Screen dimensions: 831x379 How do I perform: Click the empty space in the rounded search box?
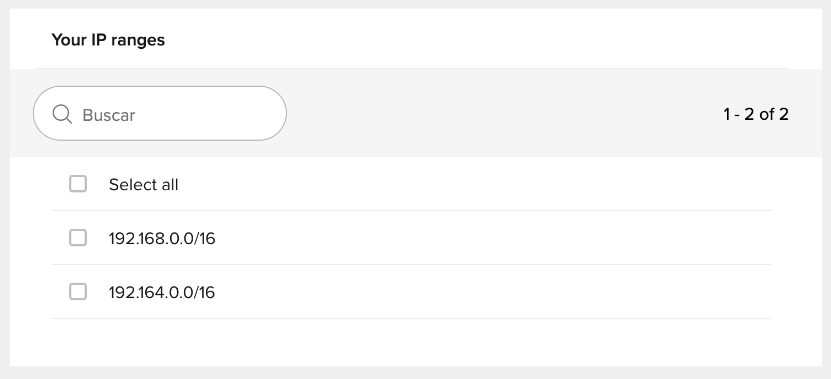point(212,113)
